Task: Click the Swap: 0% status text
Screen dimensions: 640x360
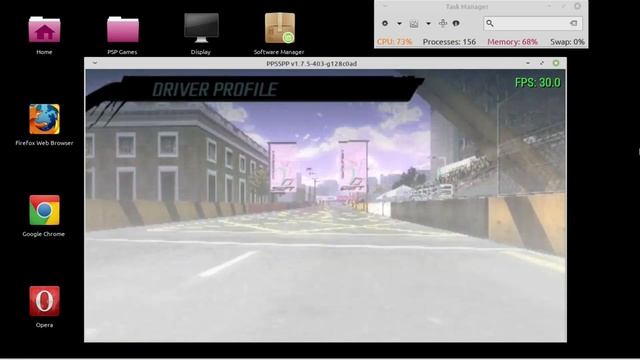Action: click(x=567, y=42)
